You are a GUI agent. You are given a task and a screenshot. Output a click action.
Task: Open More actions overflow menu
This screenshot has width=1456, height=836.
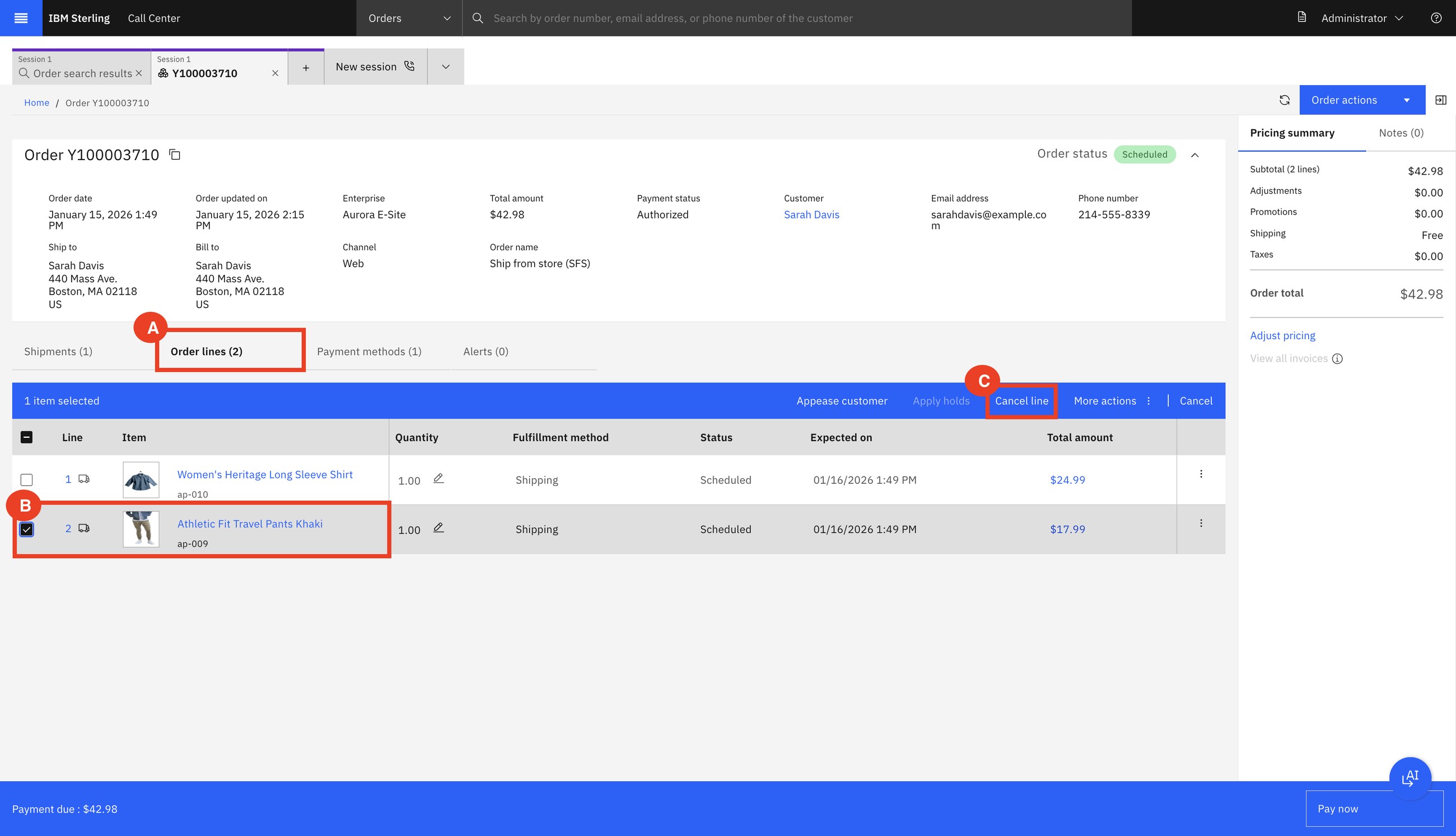pyautogui.click(x=1112, y=401)
